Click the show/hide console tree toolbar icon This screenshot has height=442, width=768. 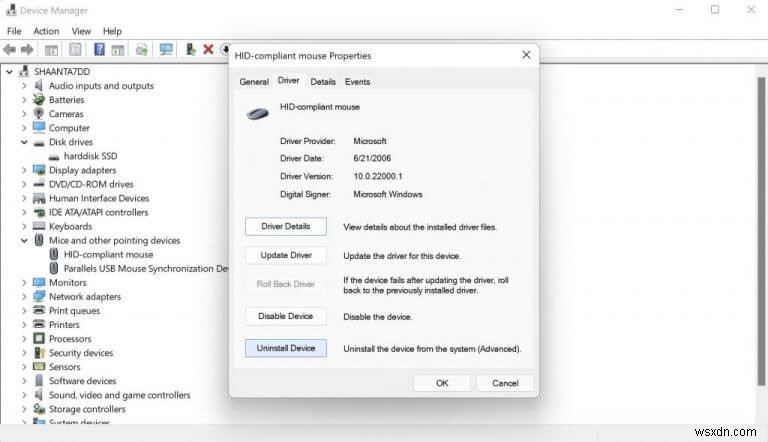click(51, 49)
